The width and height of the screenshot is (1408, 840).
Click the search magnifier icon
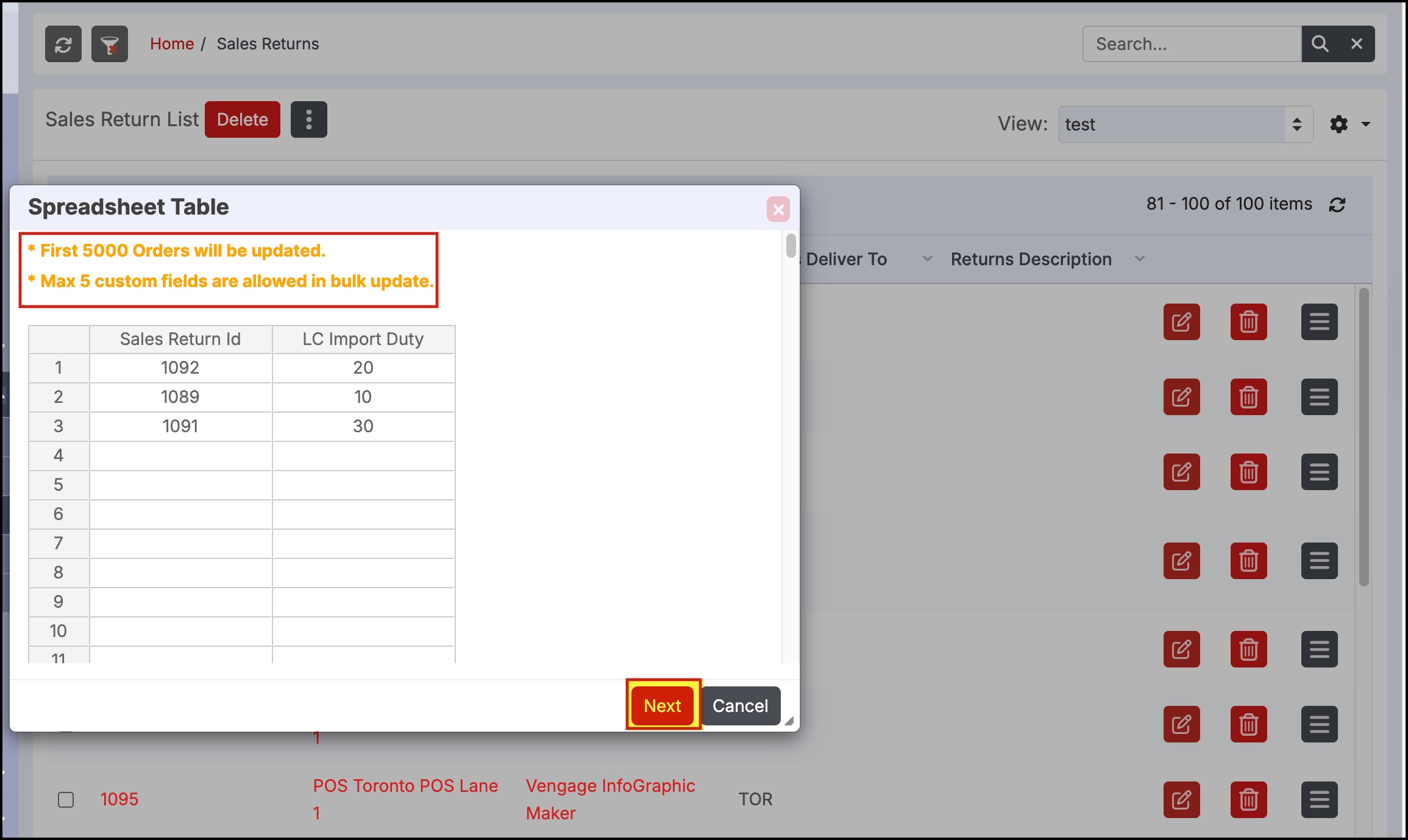pyautogui.click(x=1320, y=44)
